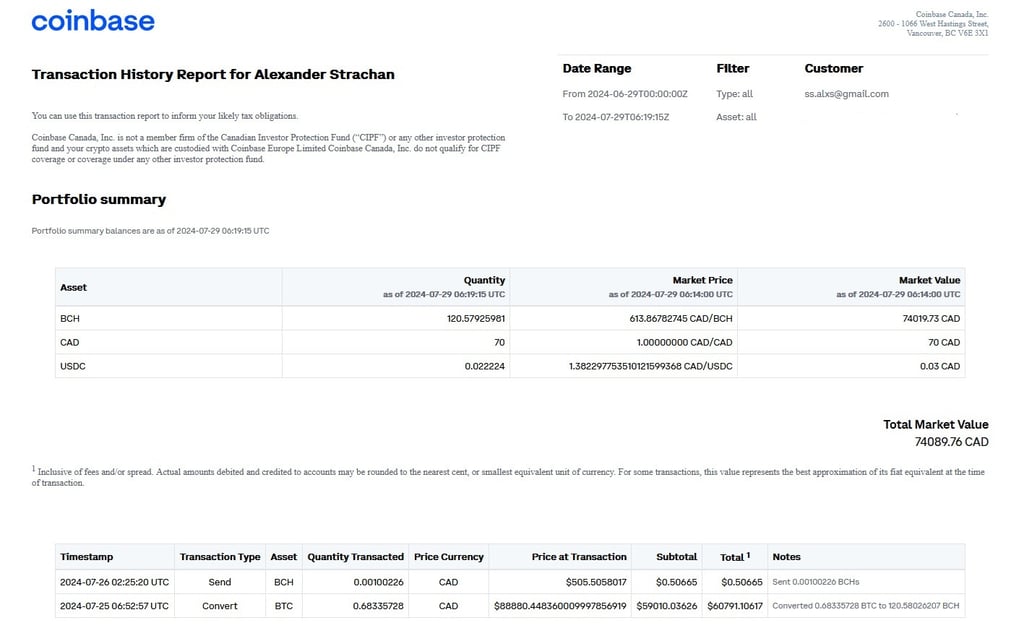Click the Vancouver street address at top right
Viewport: 1024px width, 624px height.
(x=933, y=23)
